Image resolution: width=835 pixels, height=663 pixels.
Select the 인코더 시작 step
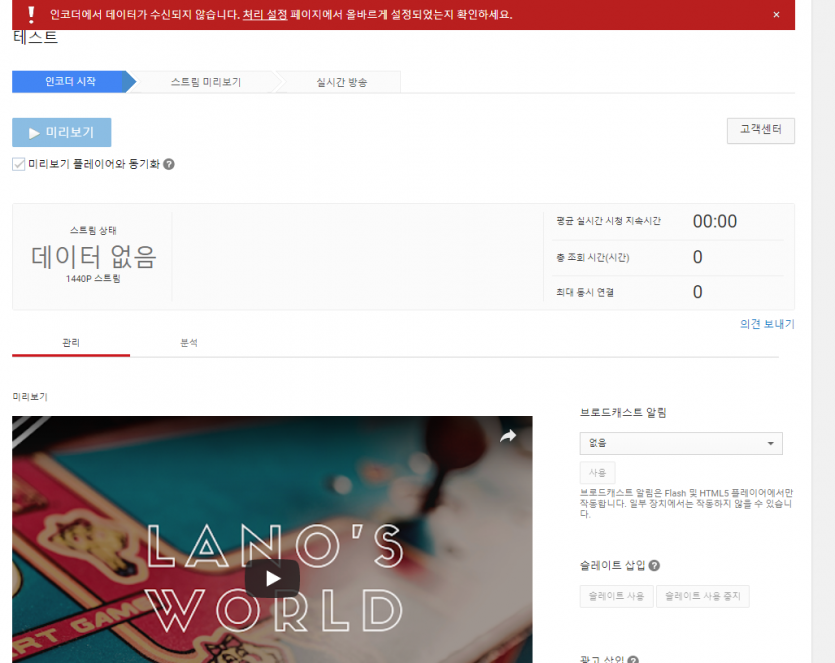coord(71,81)
